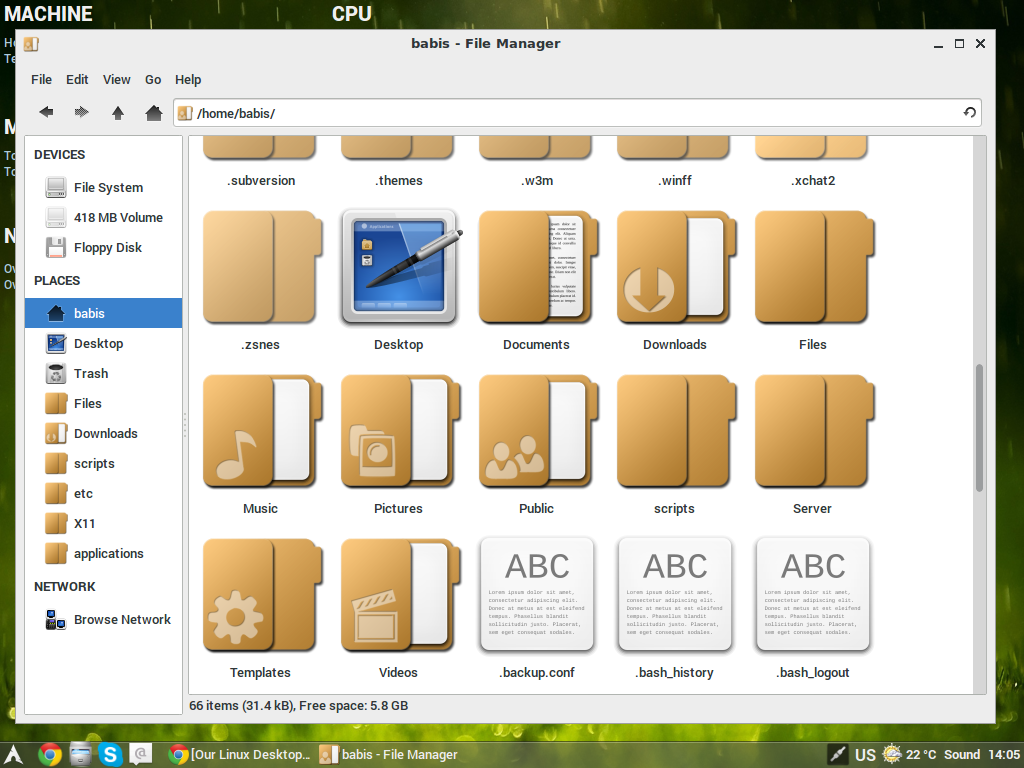Viewport: 1024px width, 768px height.
Task: Open the window menu icon in title bar
Action: tap(31, 44)
